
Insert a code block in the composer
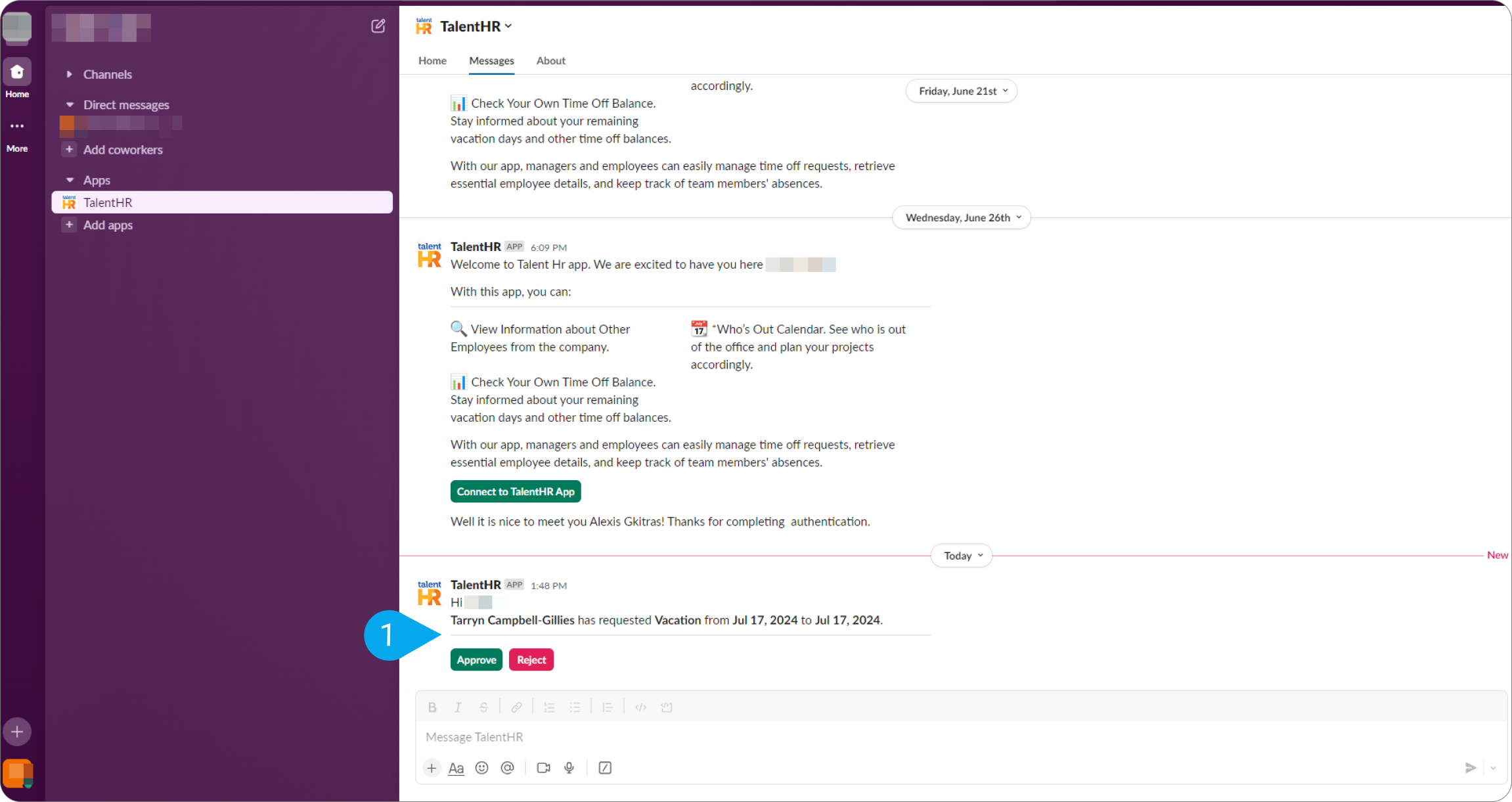click(667, 707)
